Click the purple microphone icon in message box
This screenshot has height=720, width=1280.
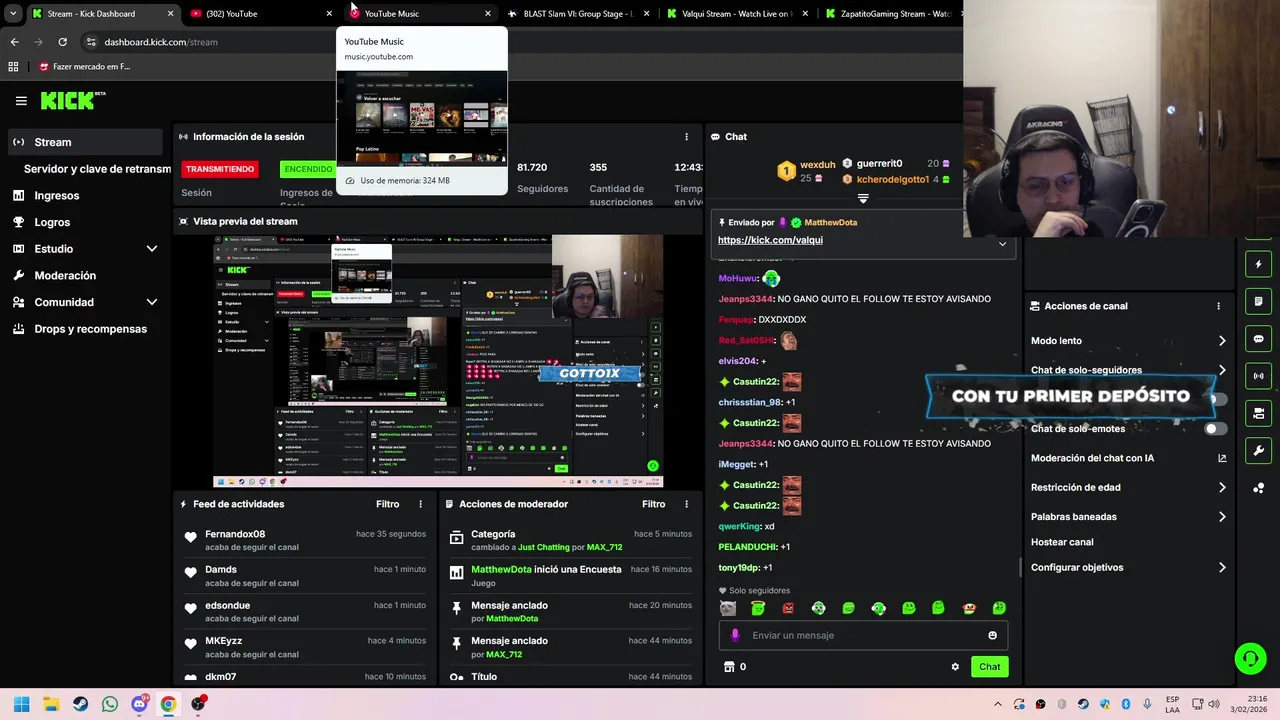[735, 635]
